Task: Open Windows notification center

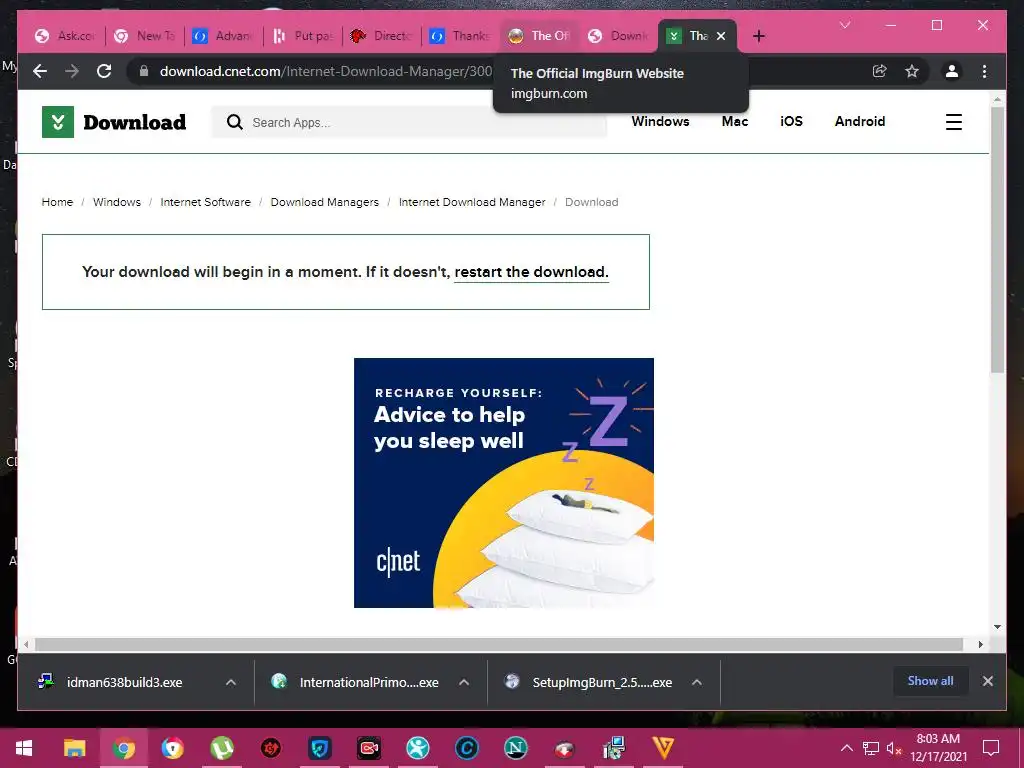Action: click(991, 748)
